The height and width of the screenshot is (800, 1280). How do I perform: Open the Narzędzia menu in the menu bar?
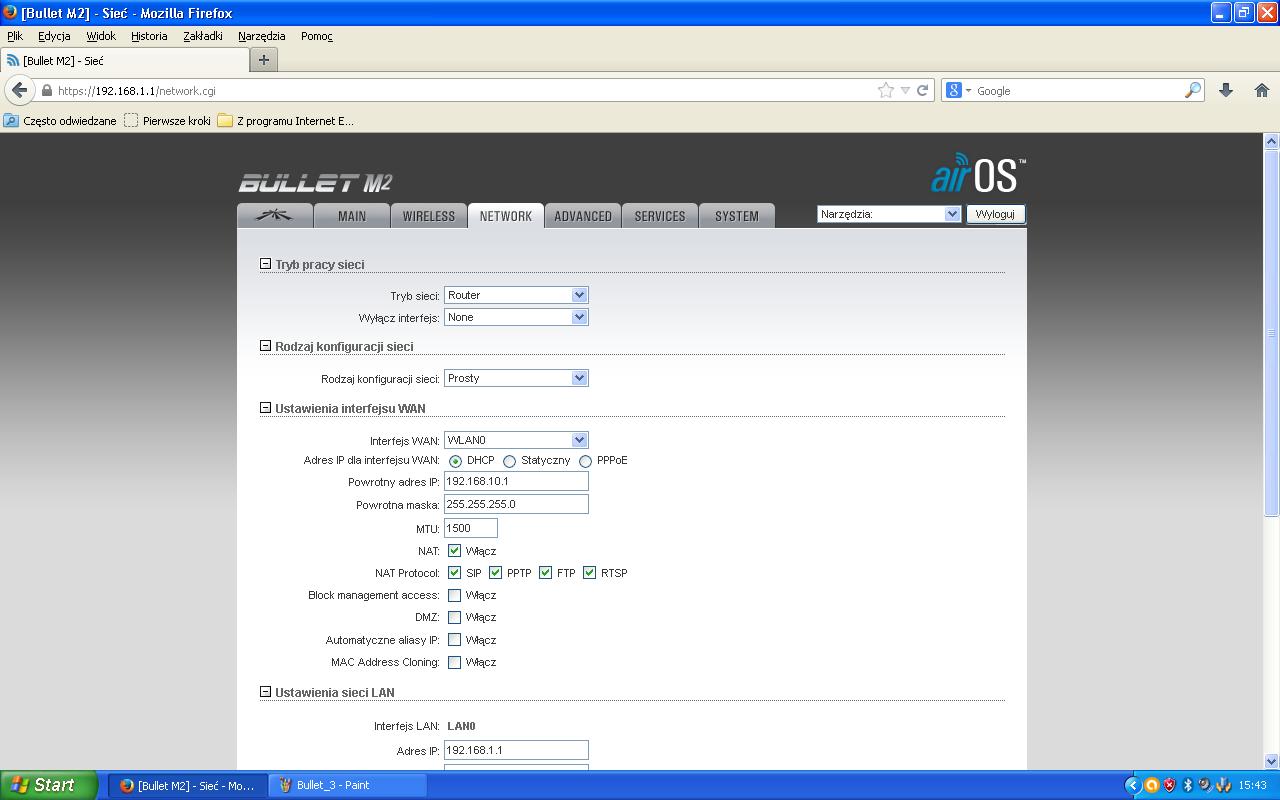pyautogui.click(x=262, y=36)
